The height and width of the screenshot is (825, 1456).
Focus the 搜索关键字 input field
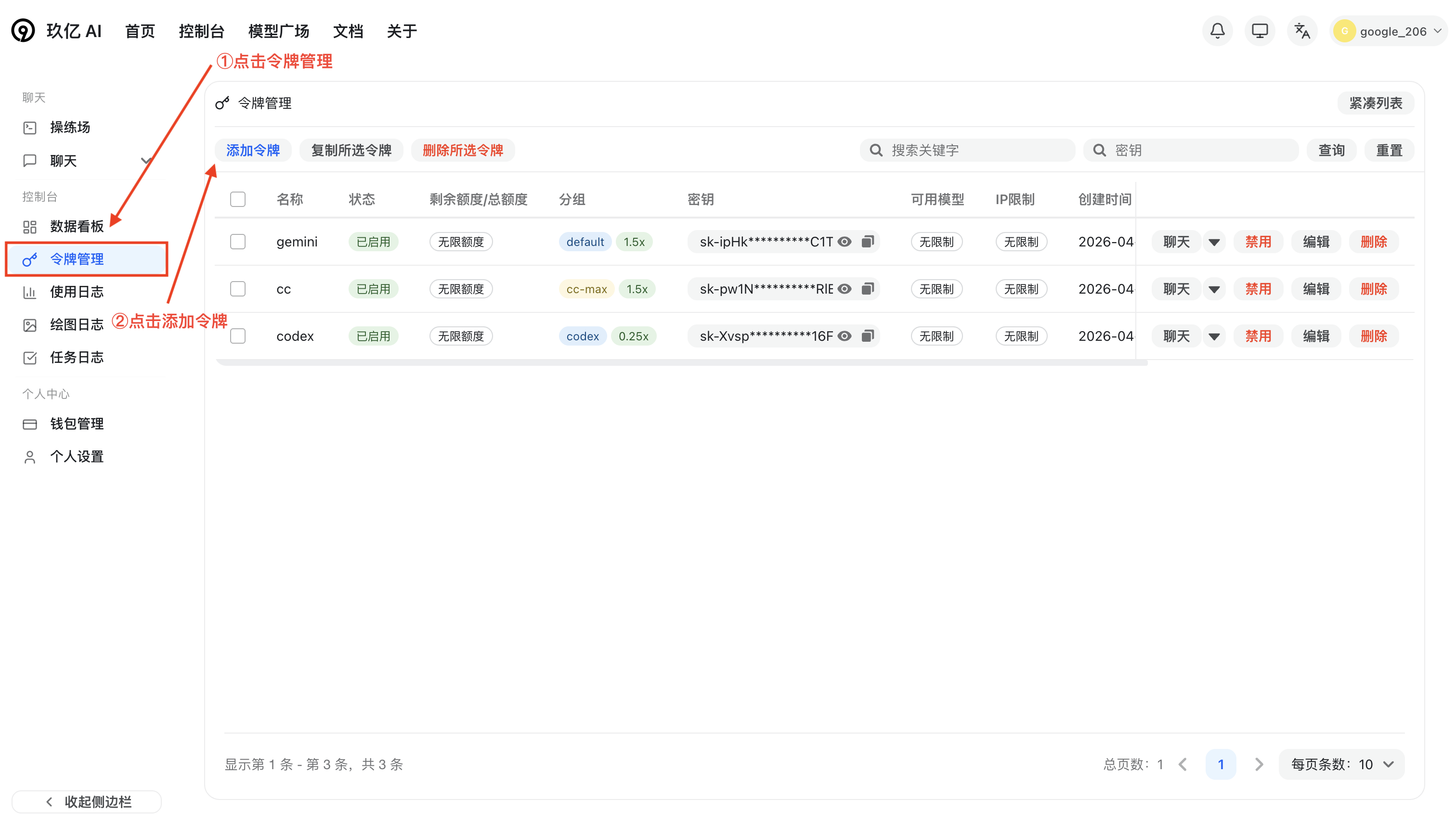(967, 150)
